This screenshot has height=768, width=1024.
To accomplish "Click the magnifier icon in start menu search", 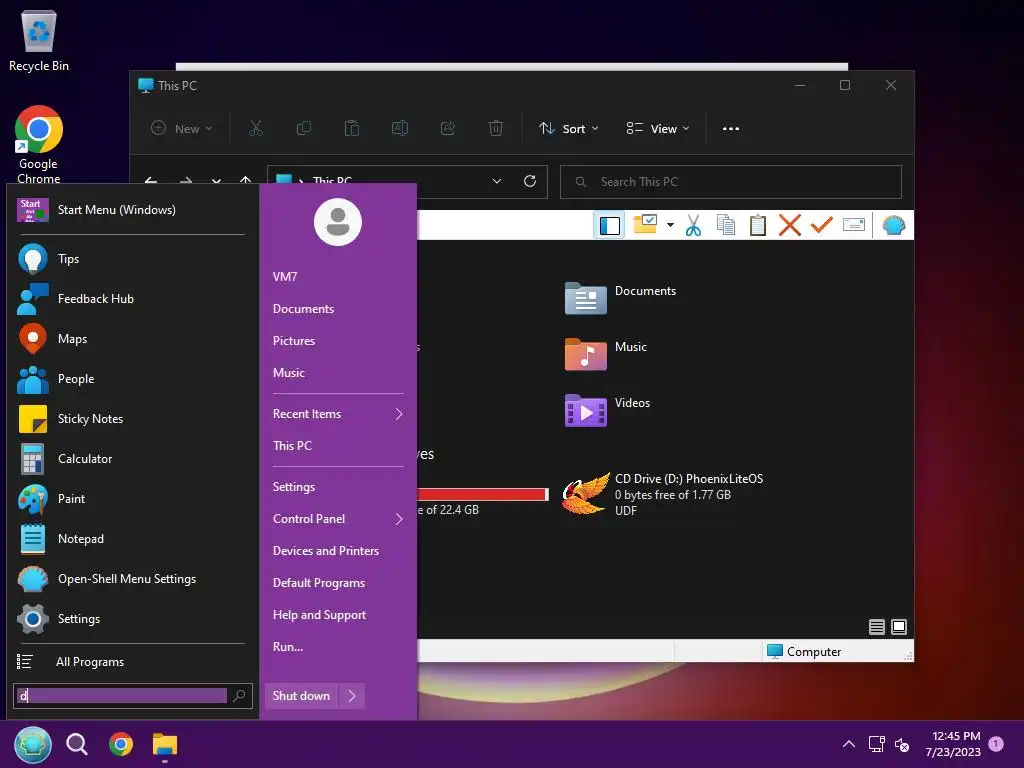I will point(239,696).
